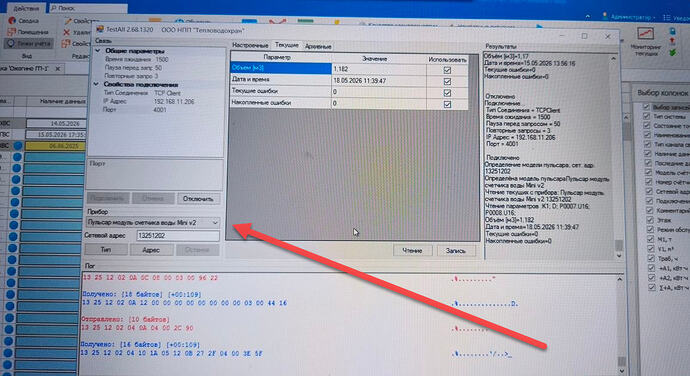Click Время ожидания 1500 property
The width and height of the screenshot is (690, 376).
pos(136,59)
